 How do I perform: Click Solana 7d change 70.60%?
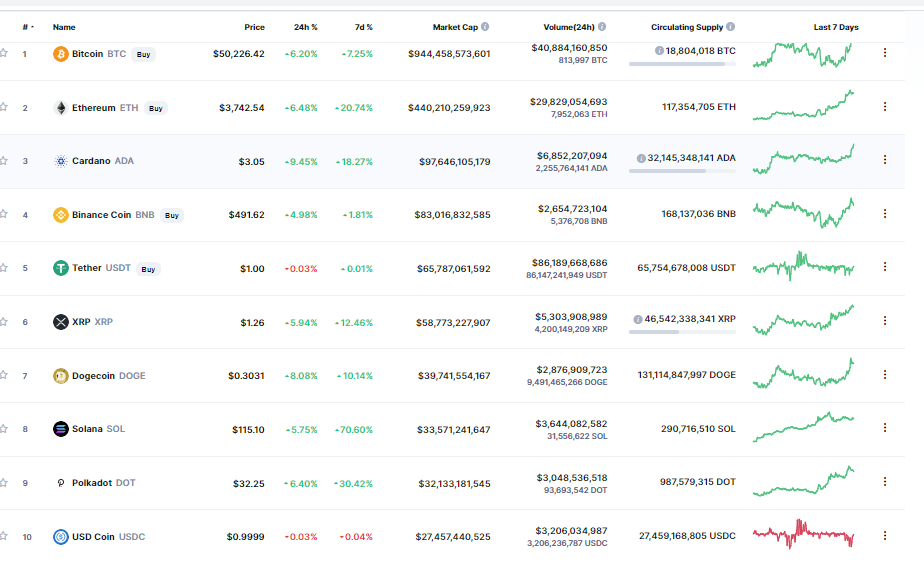coord(354,430)
